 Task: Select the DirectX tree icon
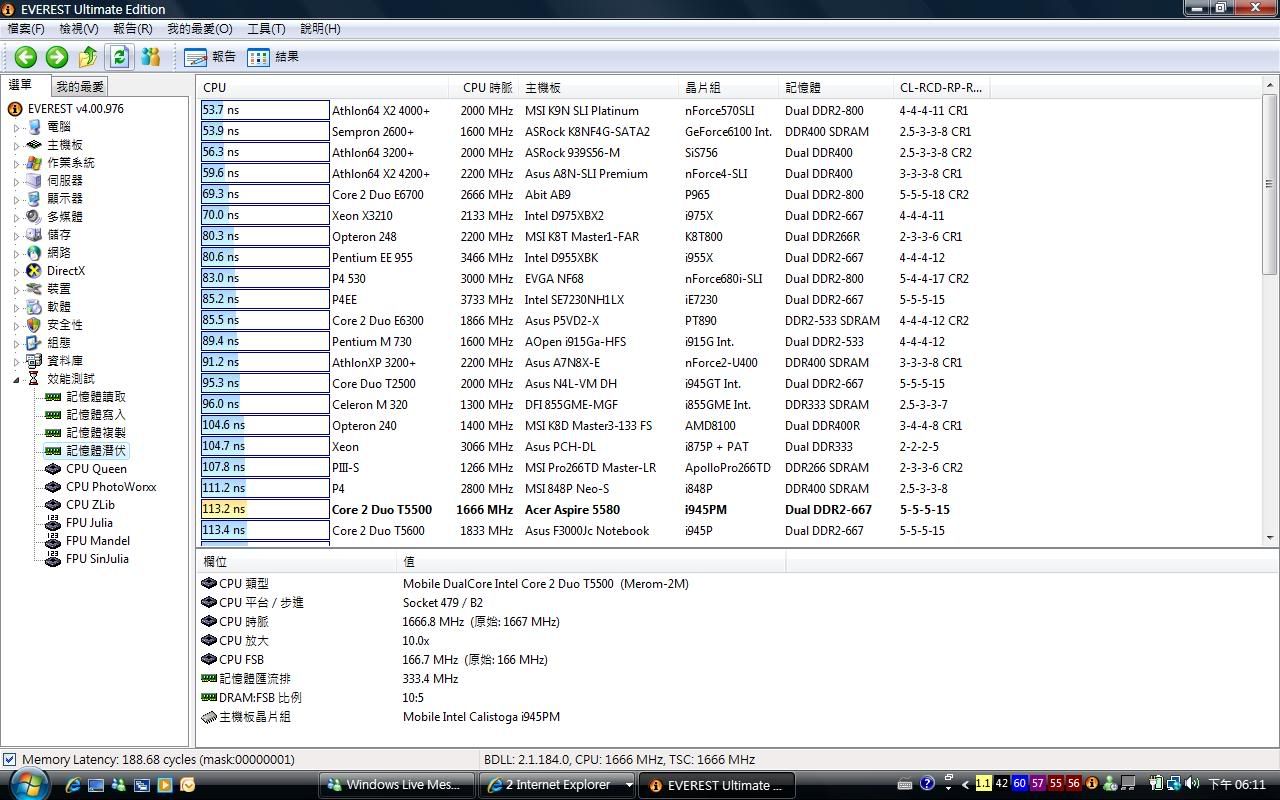pos(35,271)
